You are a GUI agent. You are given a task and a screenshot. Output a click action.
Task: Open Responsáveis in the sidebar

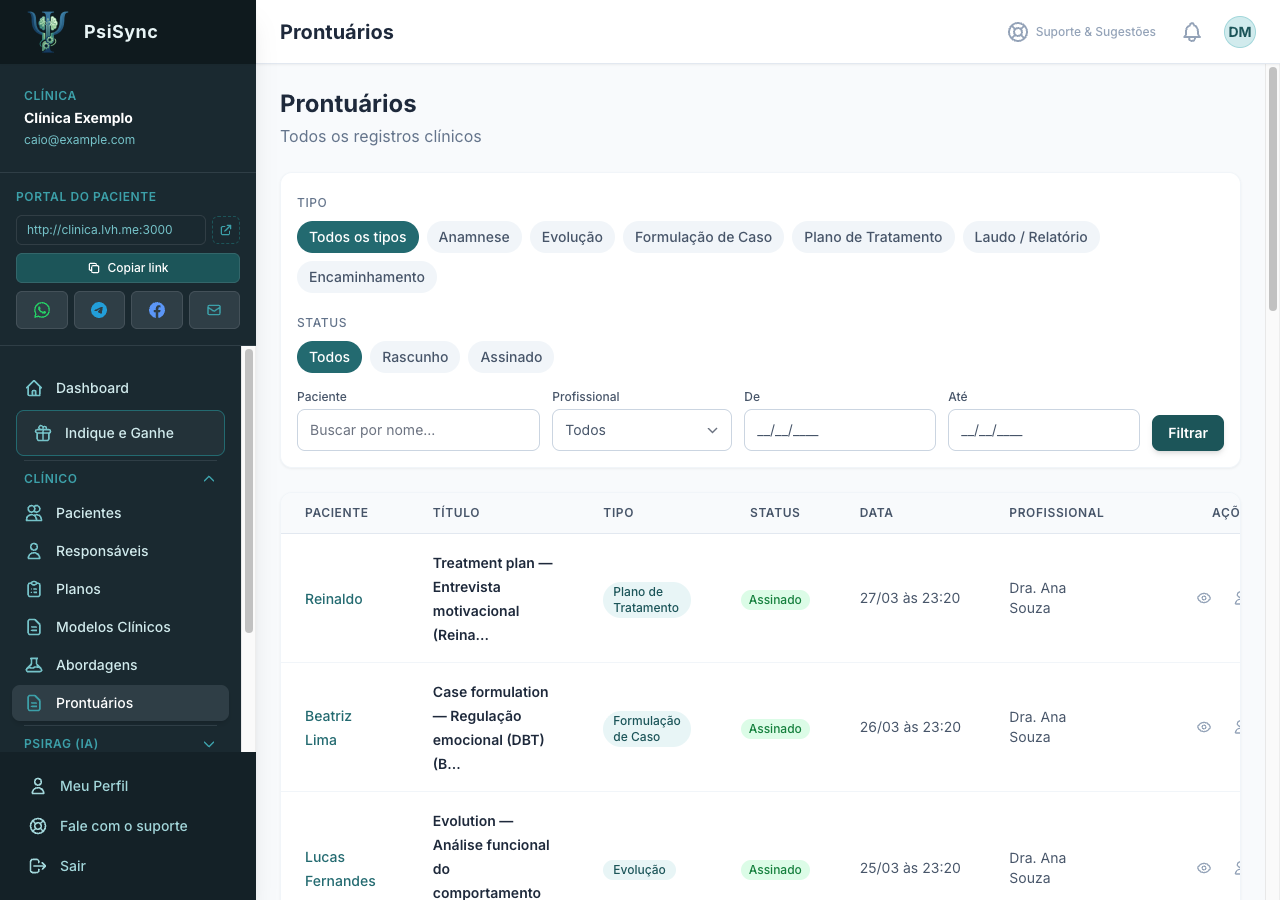120,551
